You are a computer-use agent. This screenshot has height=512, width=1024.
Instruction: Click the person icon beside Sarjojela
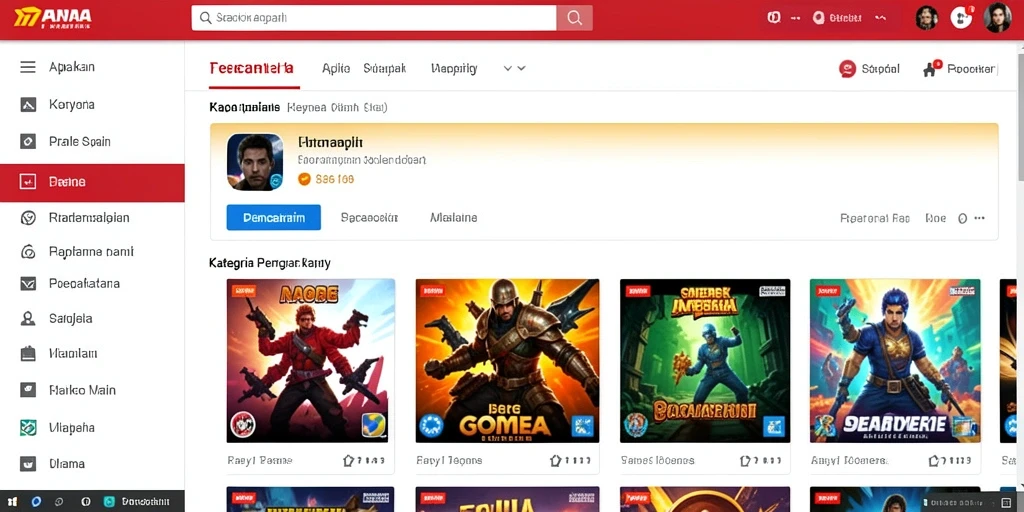(28, 319)
